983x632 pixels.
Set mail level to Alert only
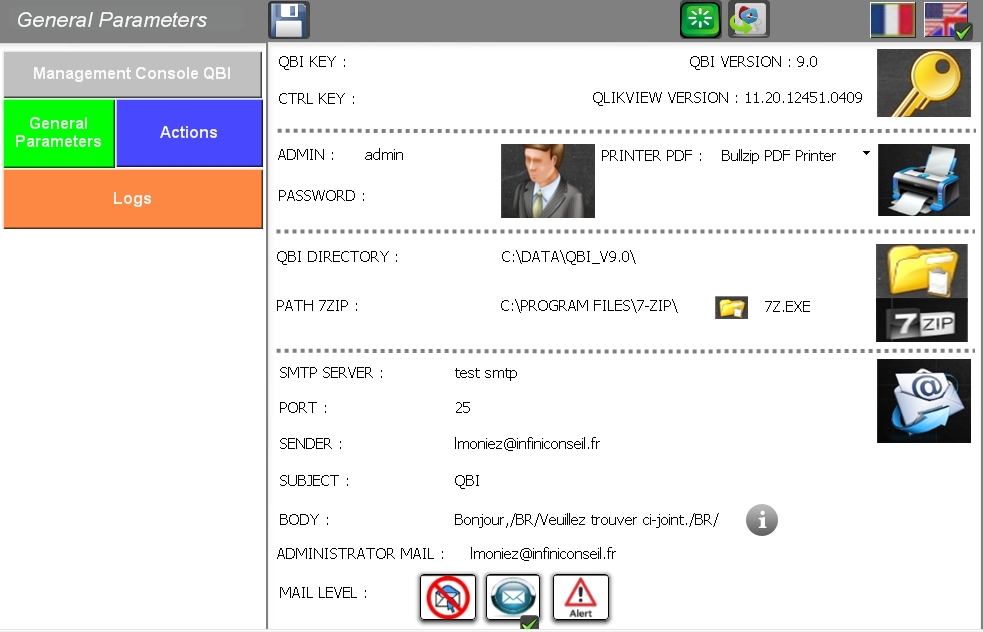tap(581, 597)
